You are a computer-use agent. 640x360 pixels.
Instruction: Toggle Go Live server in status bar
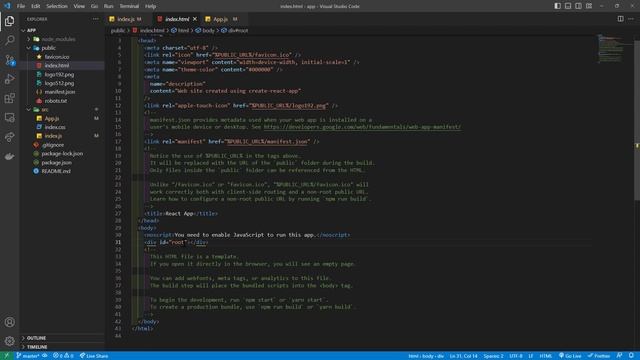tap(570, 356)
